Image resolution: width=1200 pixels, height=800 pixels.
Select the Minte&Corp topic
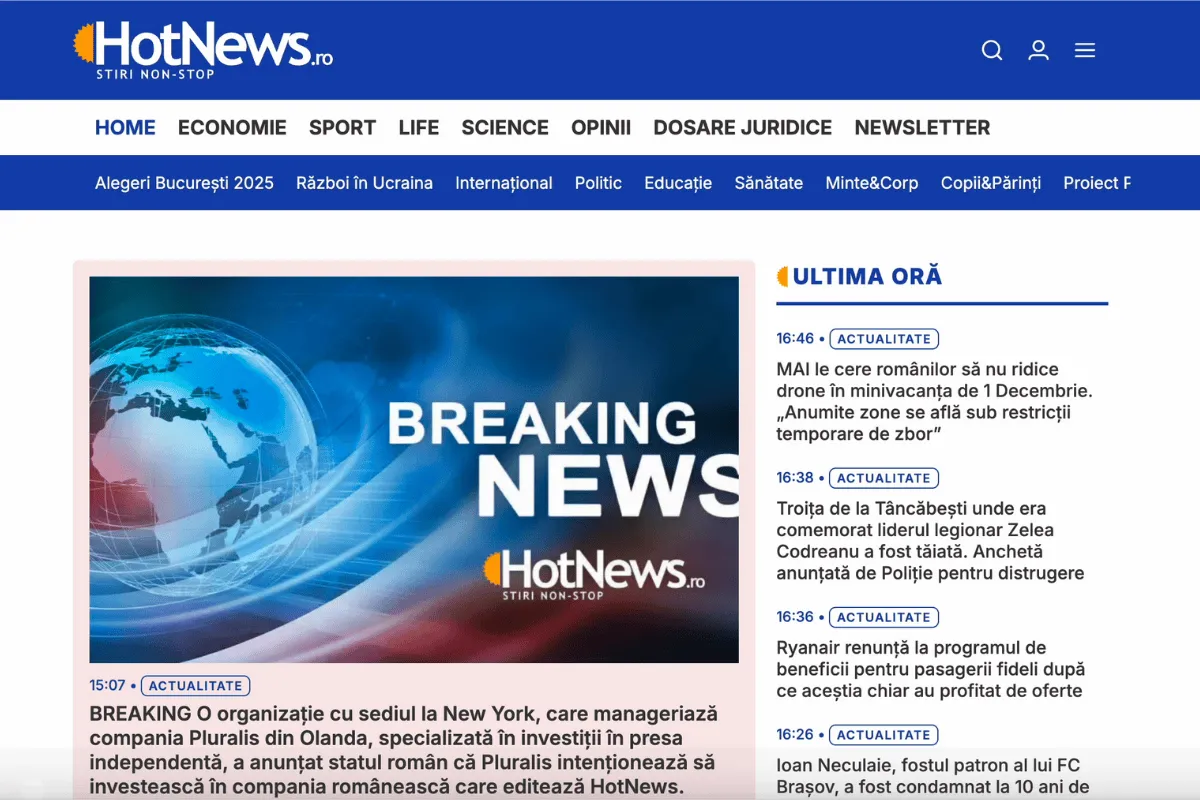pyautogui.click(x=871, y=183)
